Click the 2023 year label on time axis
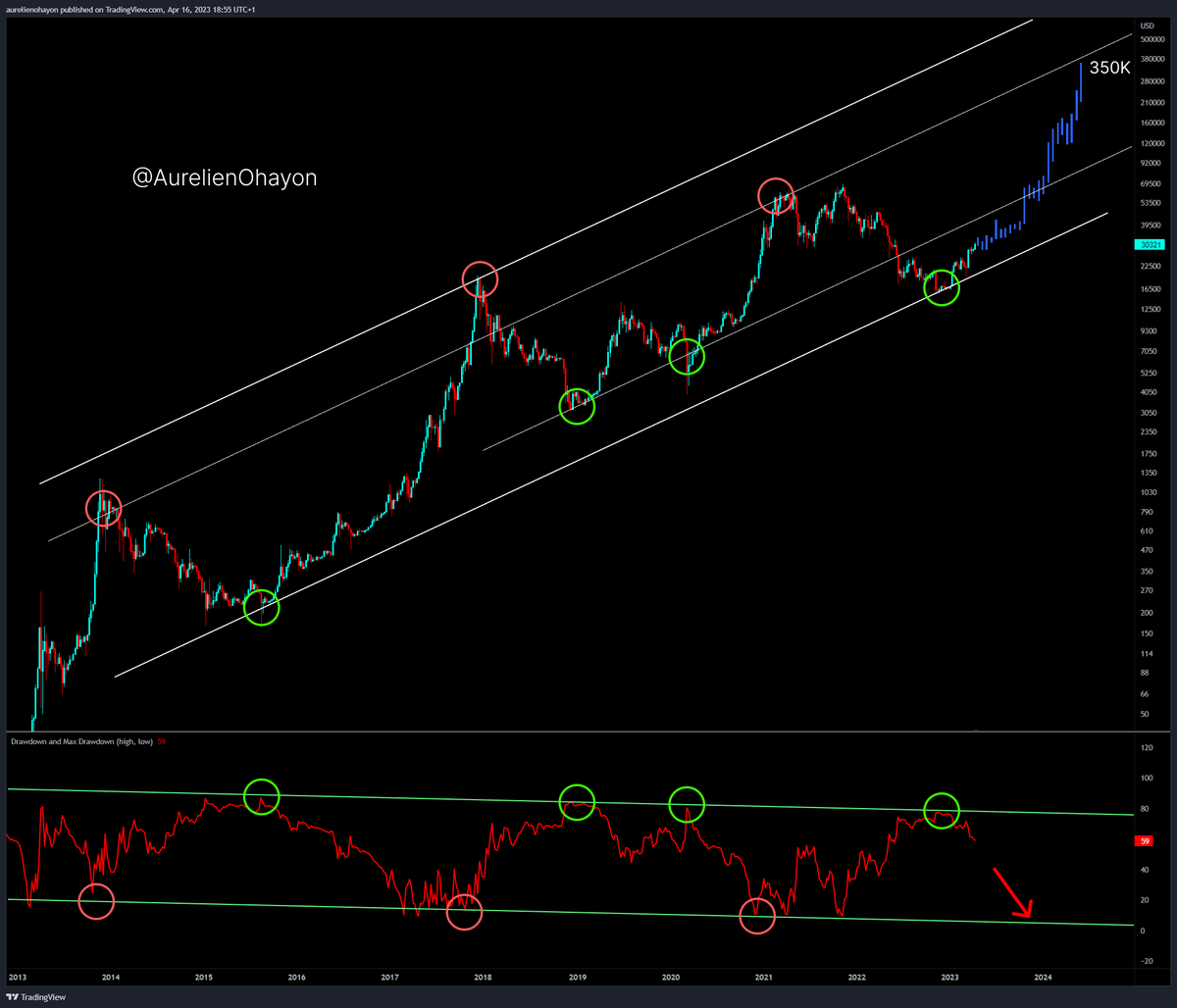This screenshot has height=1008, width=1177. pos(950,978)
